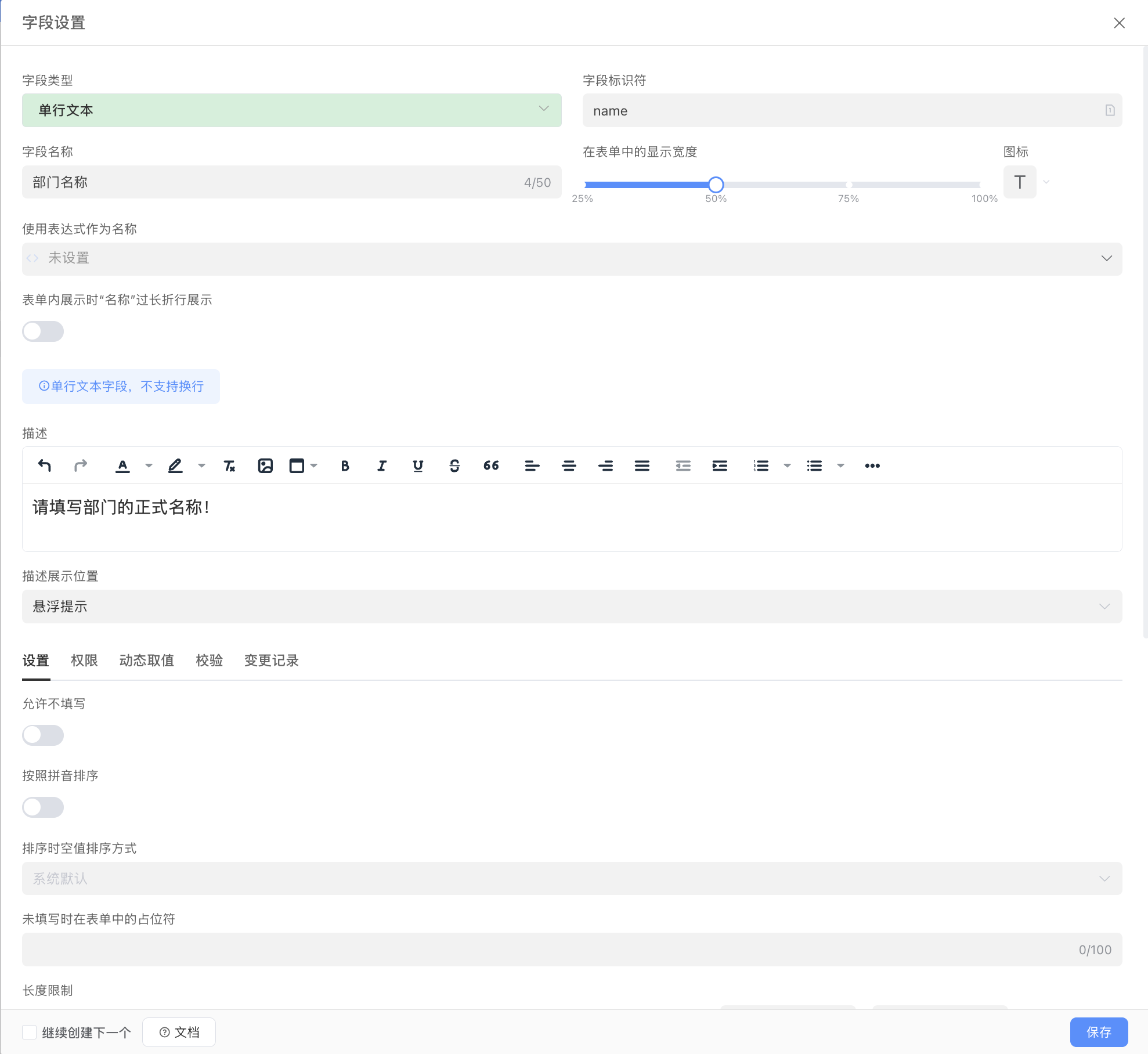
Task: Open the 校验 tab
Action: coord(209,660)
